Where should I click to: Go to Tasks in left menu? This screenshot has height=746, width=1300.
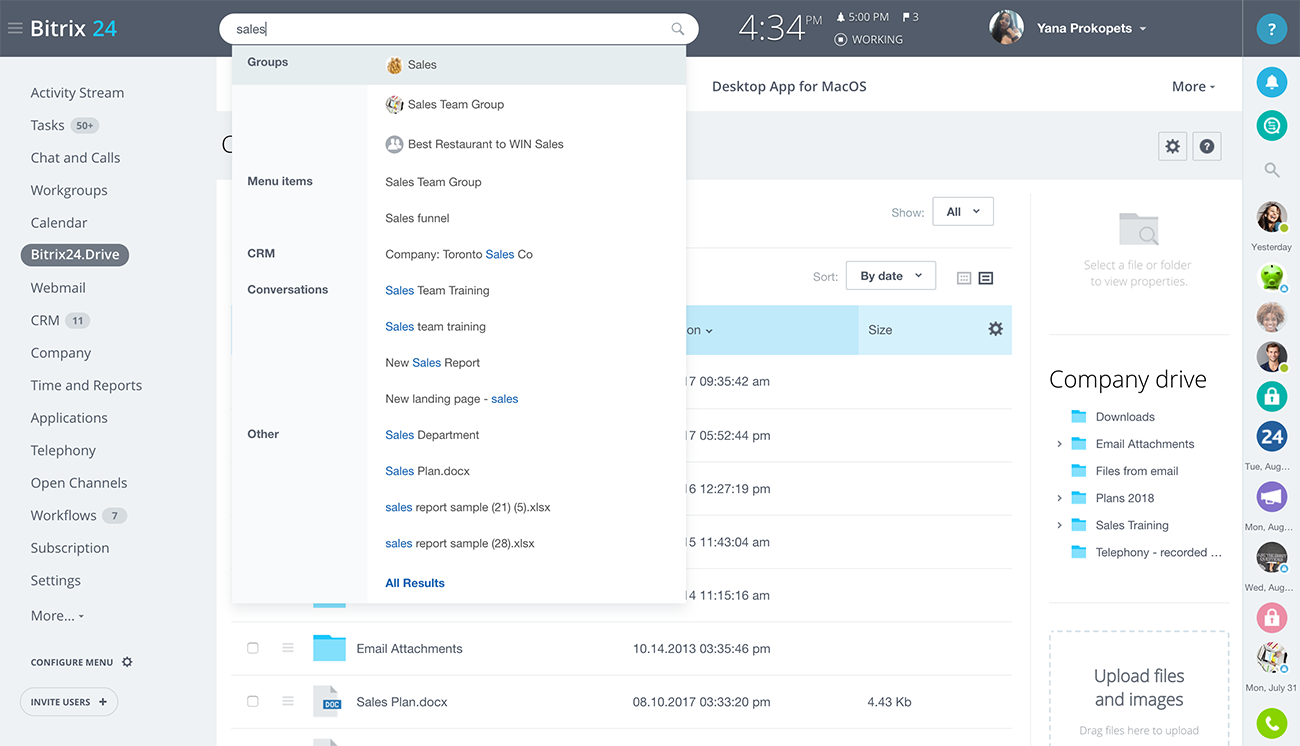pos(47,125)
